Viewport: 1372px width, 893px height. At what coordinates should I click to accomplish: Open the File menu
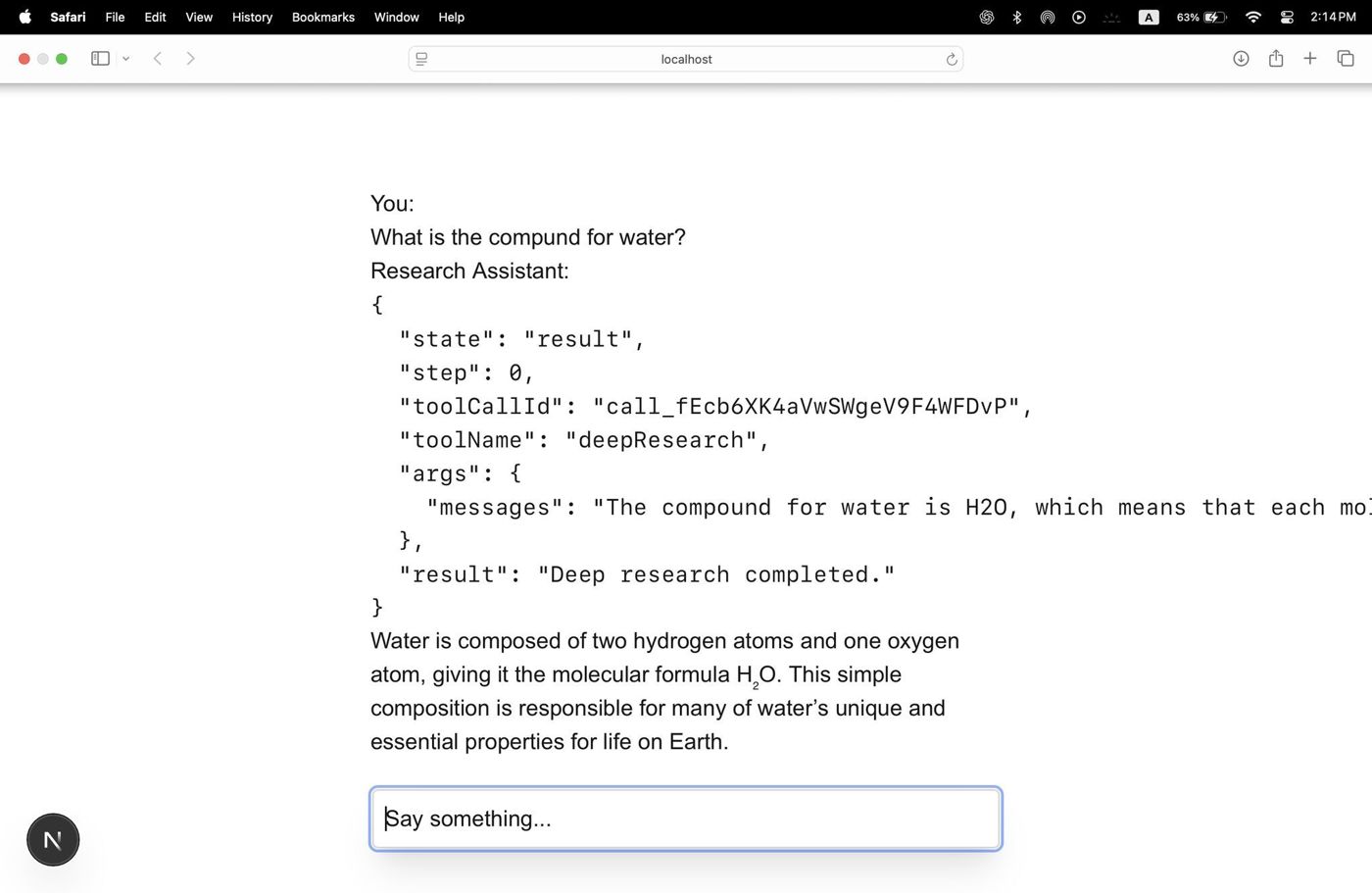[x=115, y=17]
